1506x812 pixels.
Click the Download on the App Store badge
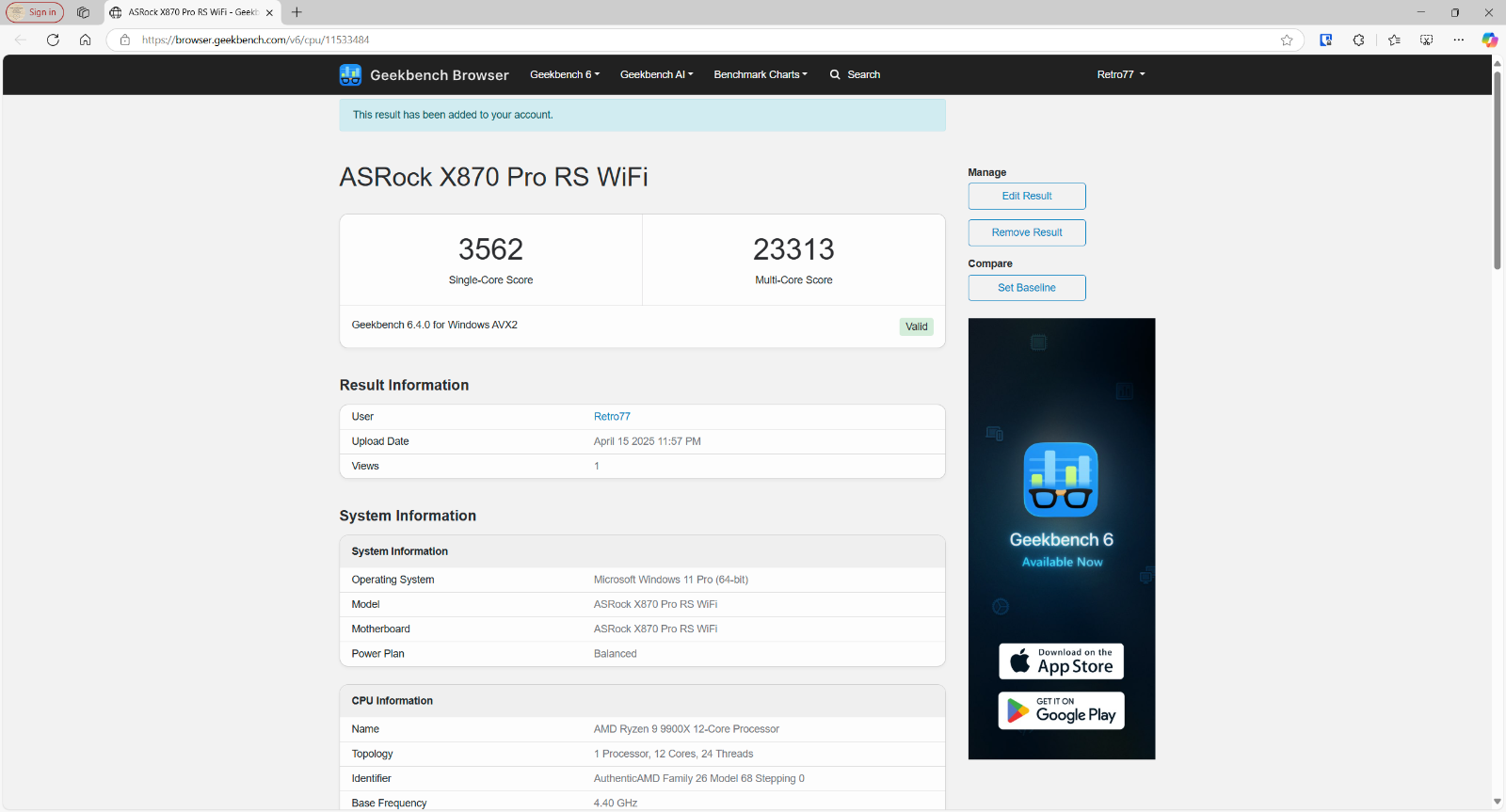coord(1061,661)
